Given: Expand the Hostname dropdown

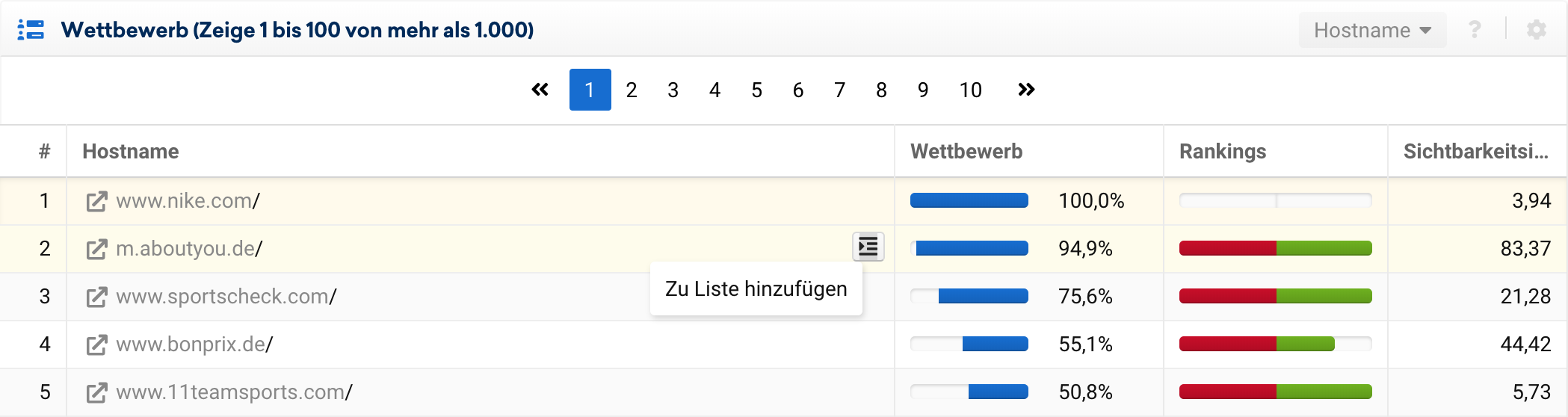Looking at the screenshot, I should click(x=1372, y=30).
